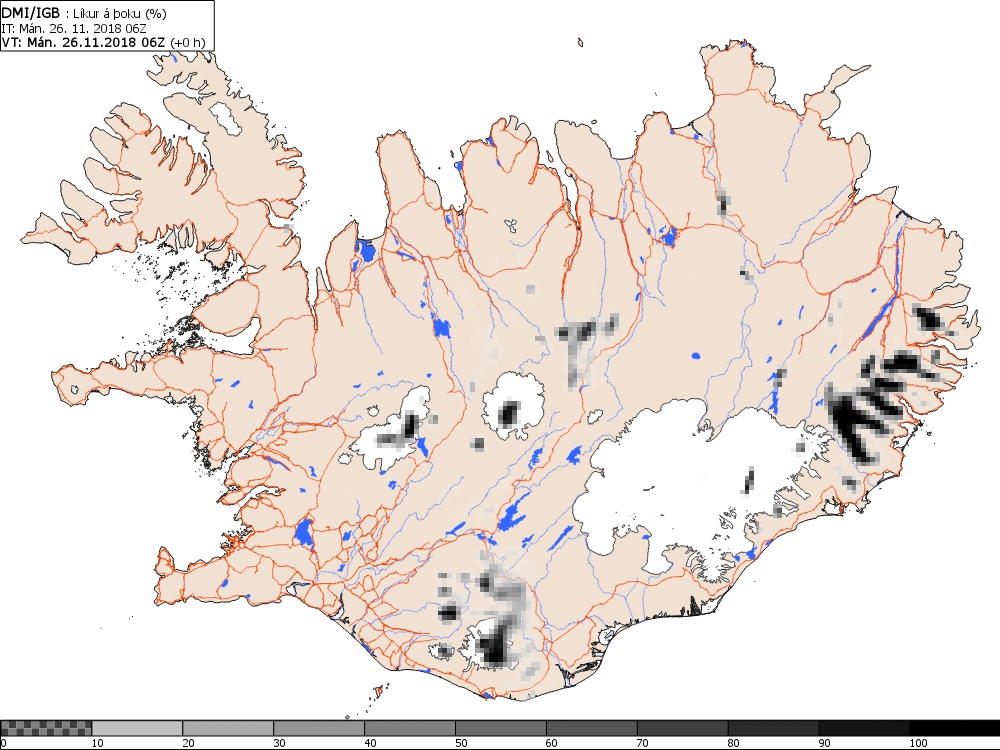Click the 10–20% light gray legend swatch

tap(137, 728)
